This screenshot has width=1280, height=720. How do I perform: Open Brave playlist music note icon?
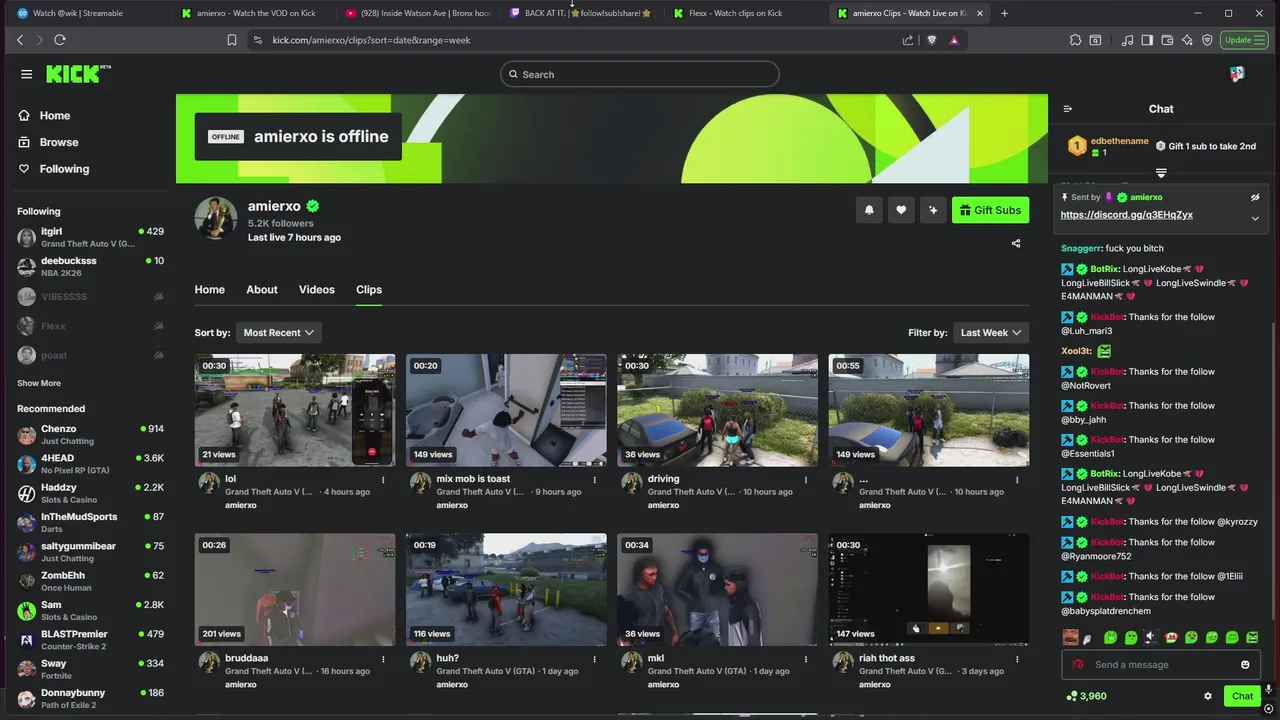click(1128, 40)
